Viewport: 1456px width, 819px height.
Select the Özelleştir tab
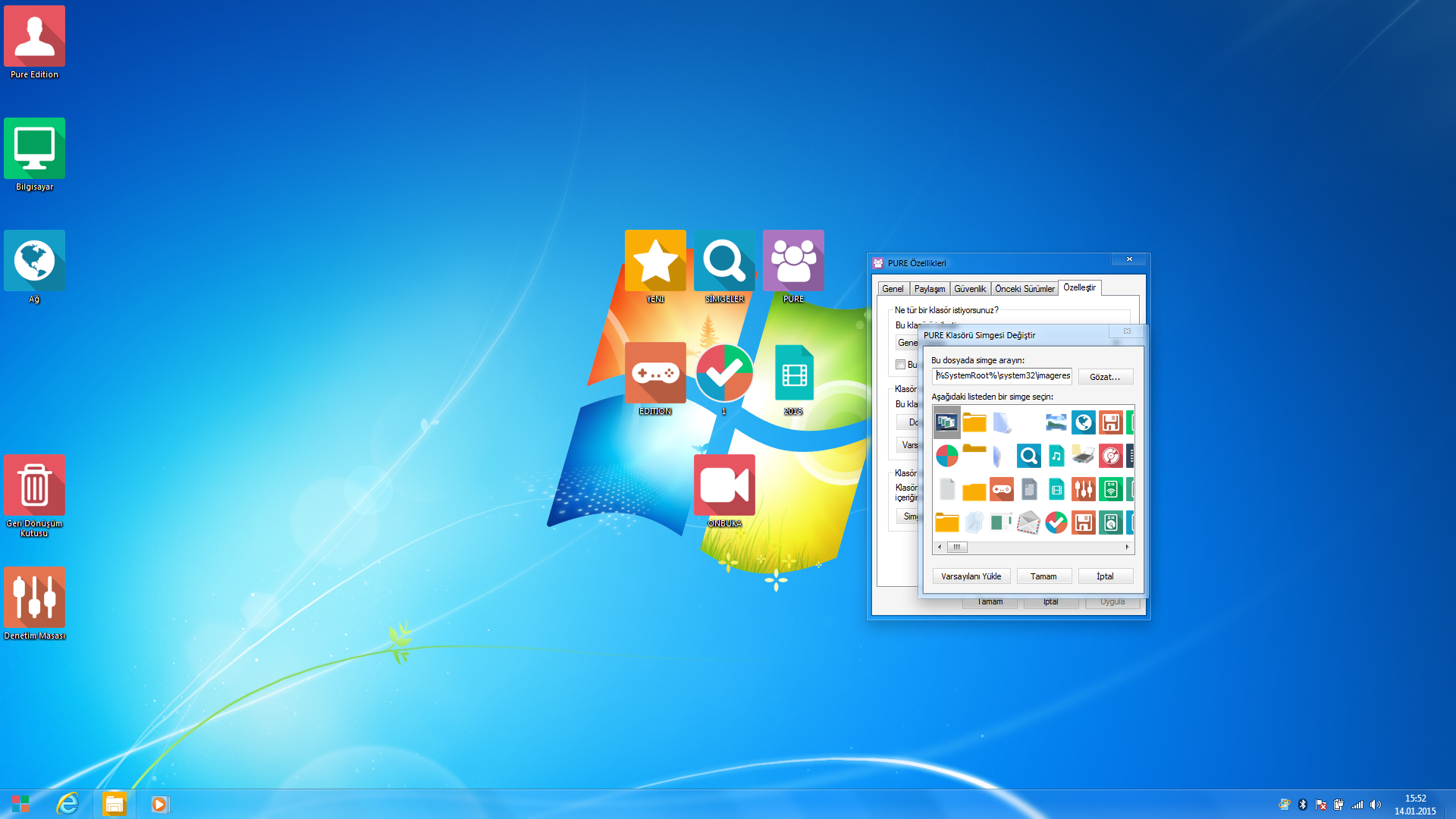[x=1079, y=287]
